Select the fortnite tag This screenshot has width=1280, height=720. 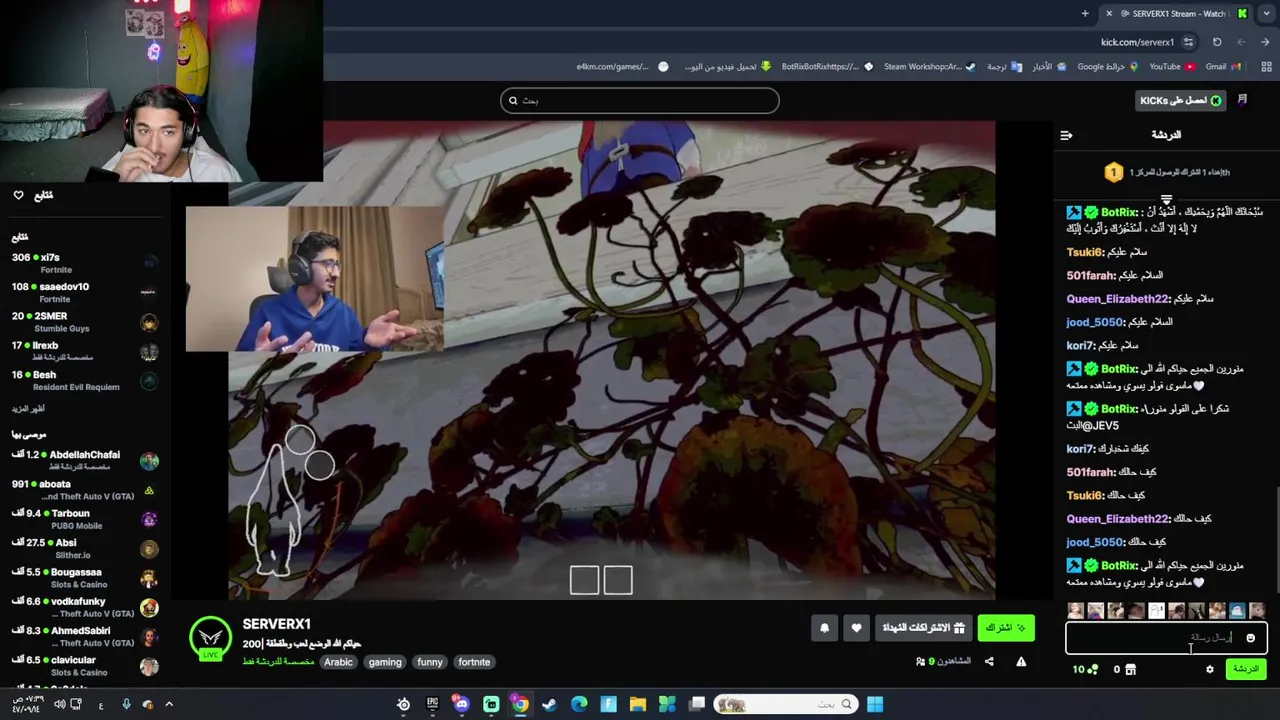pos(474,662)
